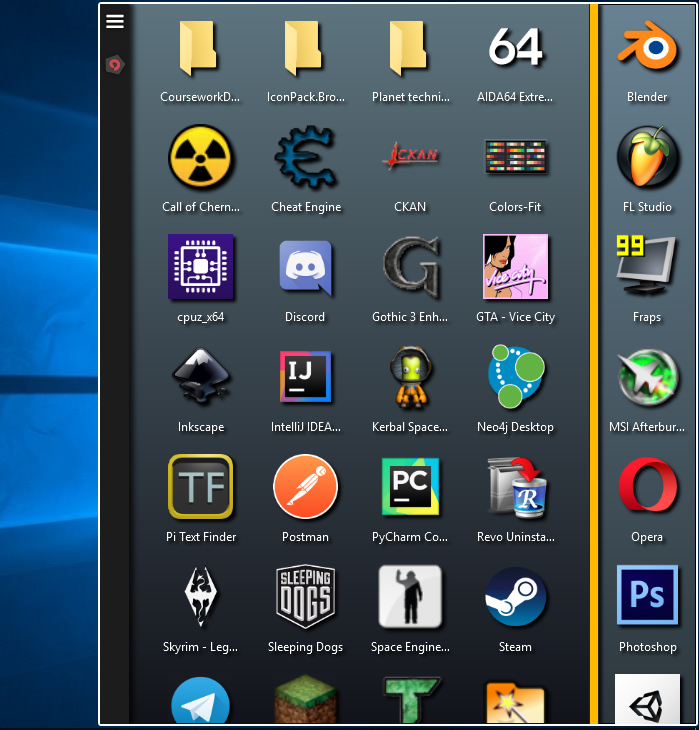
Task: Open MSI Afterburner
Action: 647,377
